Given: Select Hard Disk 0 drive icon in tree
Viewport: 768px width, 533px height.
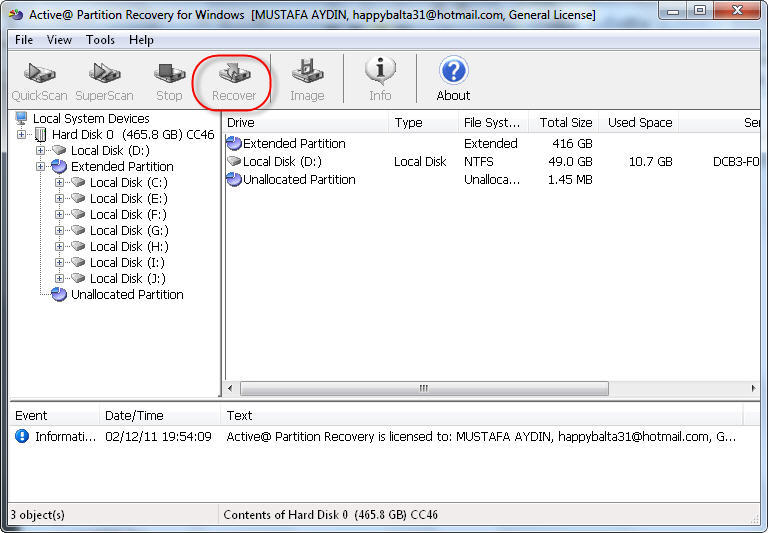Looking at the screenshot, I should tap(41, 135).
